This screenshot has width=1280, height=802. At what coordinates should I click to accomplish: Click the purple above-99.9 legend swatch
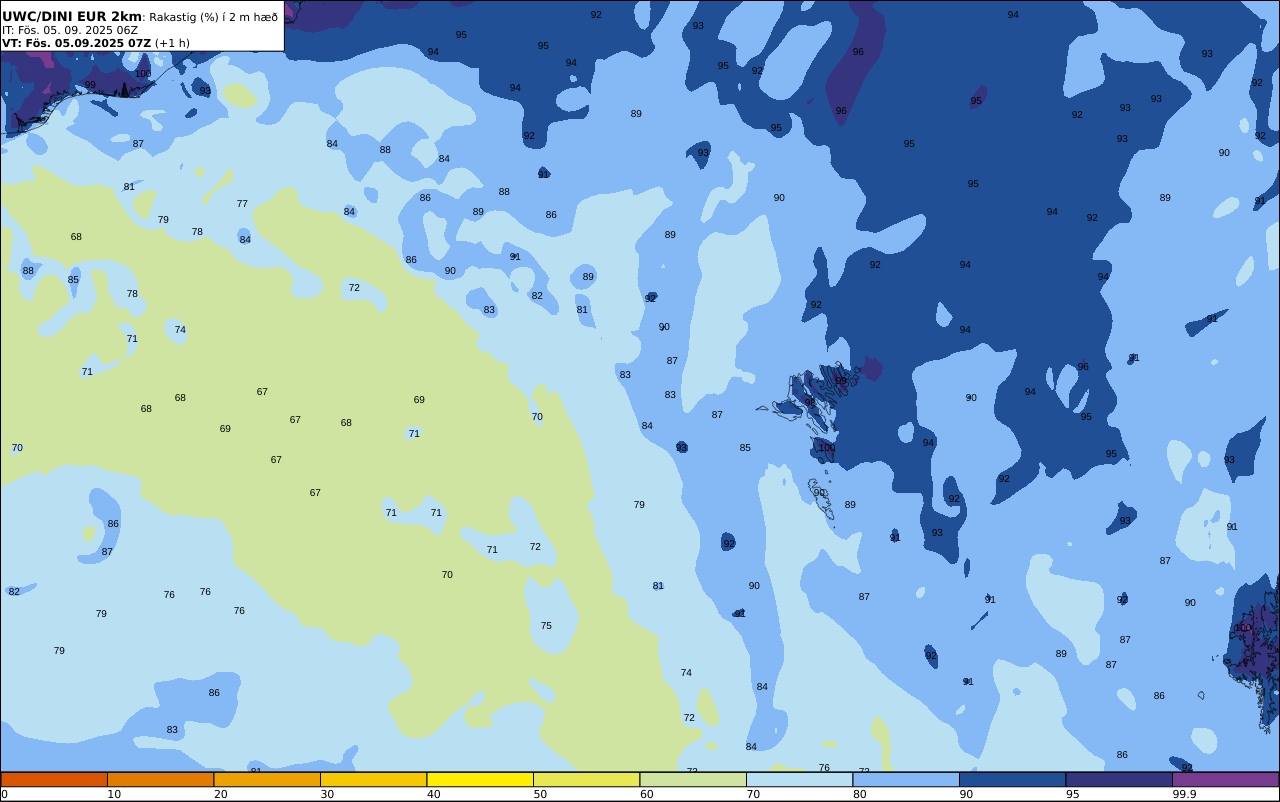click(1225, 779)
